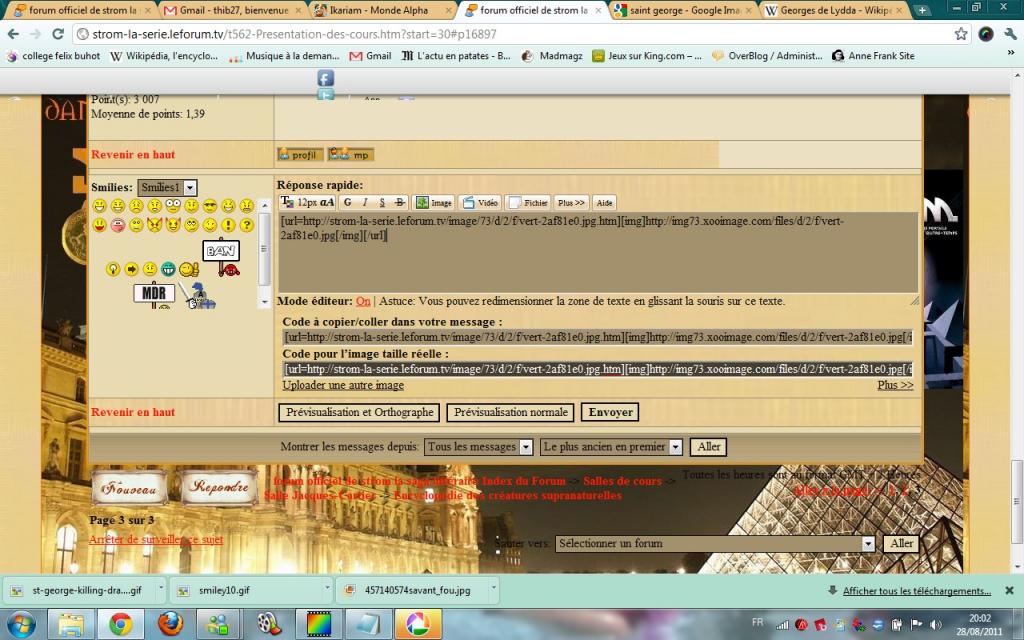
Task: Bookmark this page with the star icon
Action: coord(961,34)
